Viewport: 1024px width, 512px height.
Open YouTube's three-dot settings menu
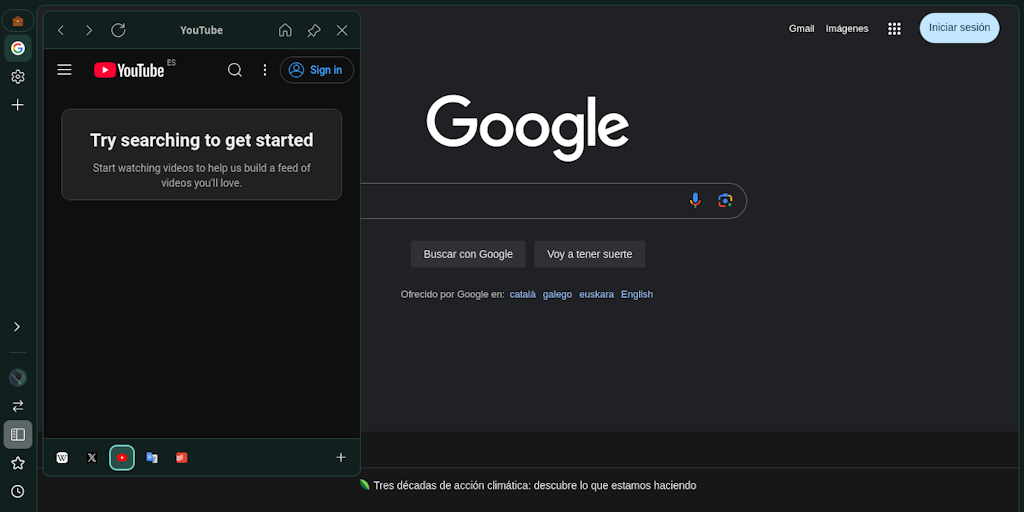(265, 70)
